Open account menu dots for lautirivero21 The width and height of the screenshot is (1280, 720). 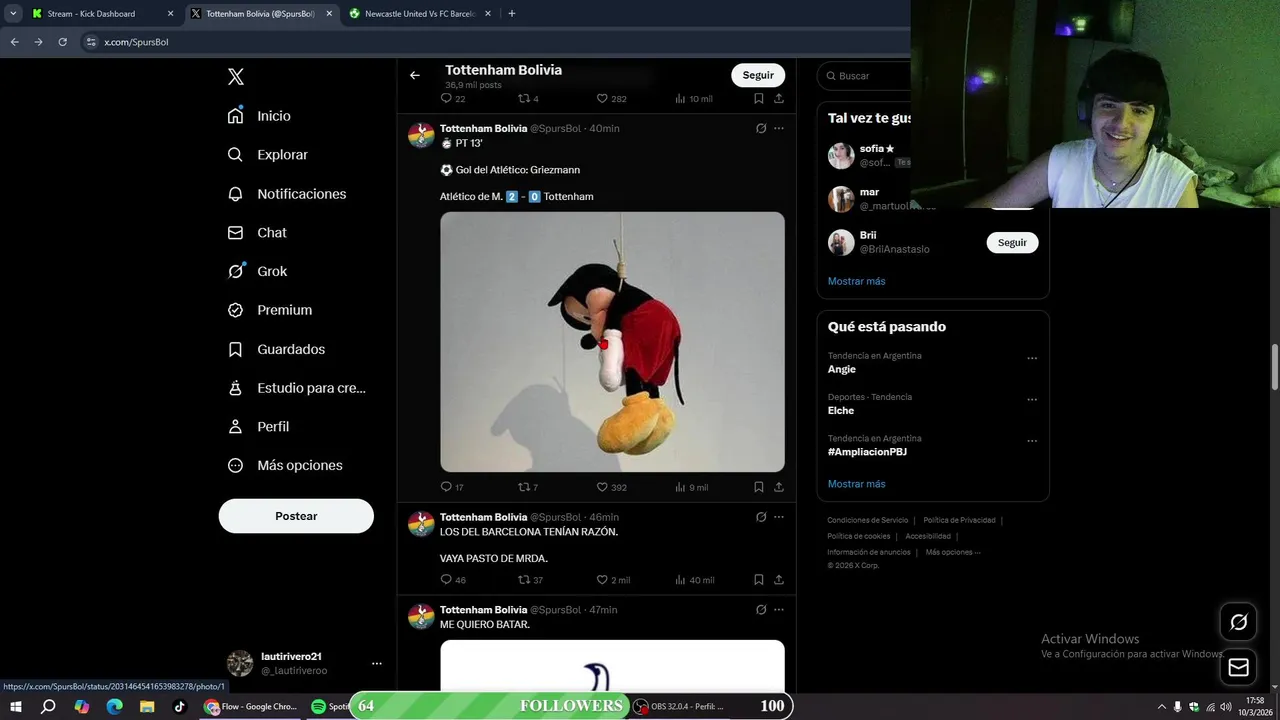pos(377,663)
